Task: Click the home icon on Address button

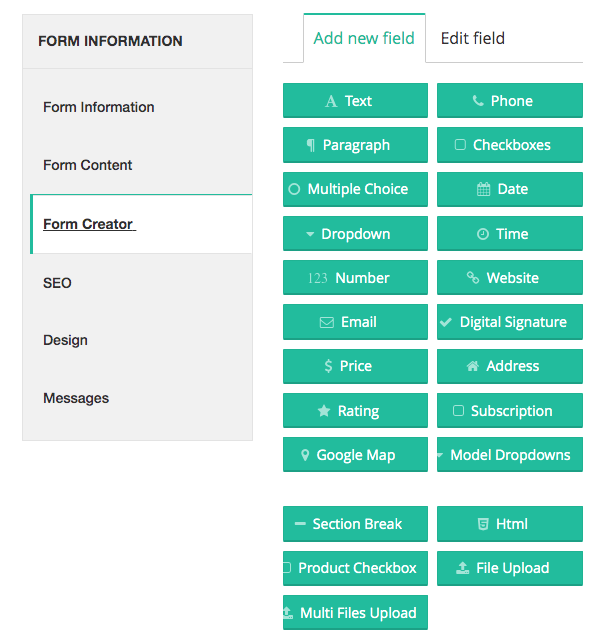Action: click(472, 366)
